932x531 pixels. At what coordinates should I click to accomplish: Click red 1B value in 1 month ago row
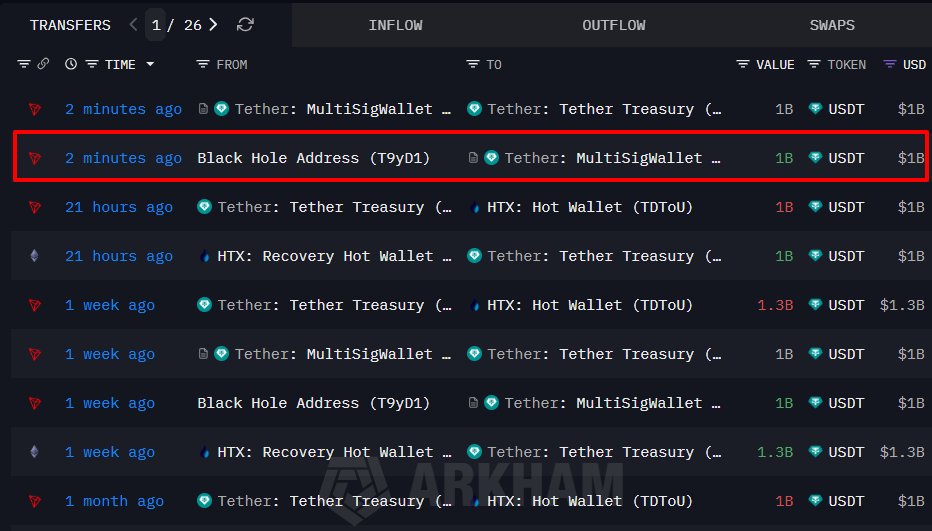point(784,501)
